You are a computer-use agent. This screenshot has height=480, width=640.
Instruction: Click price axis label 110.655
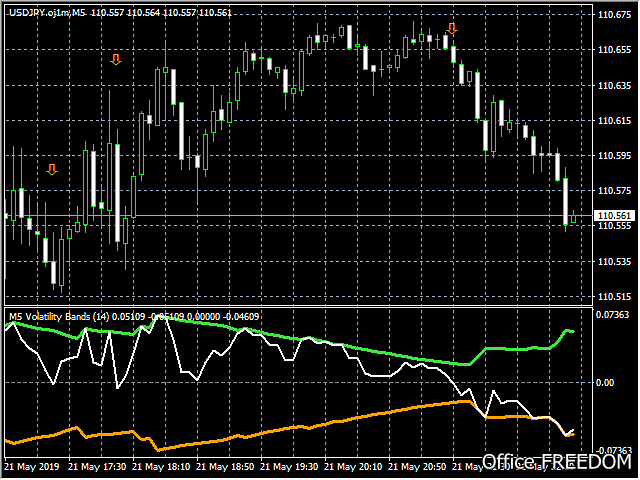pos(614,50)
